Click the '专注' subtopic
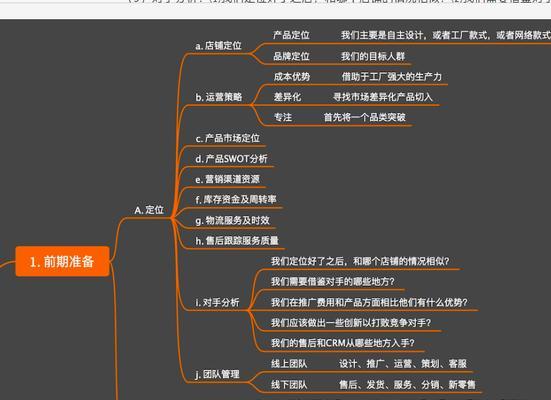The image size is (551, 400). click(283, 117)
